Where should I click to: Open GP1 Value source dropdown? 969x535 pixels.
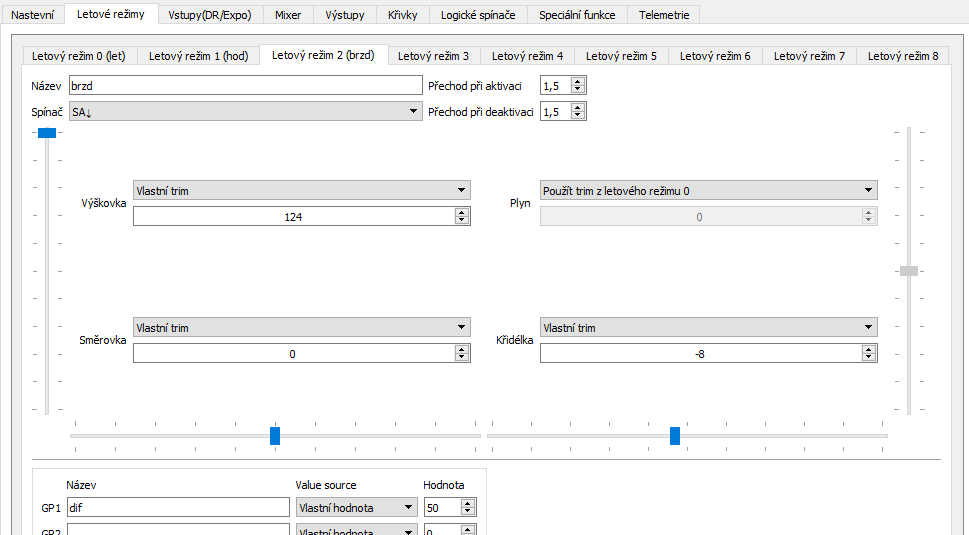click(356, 508)
